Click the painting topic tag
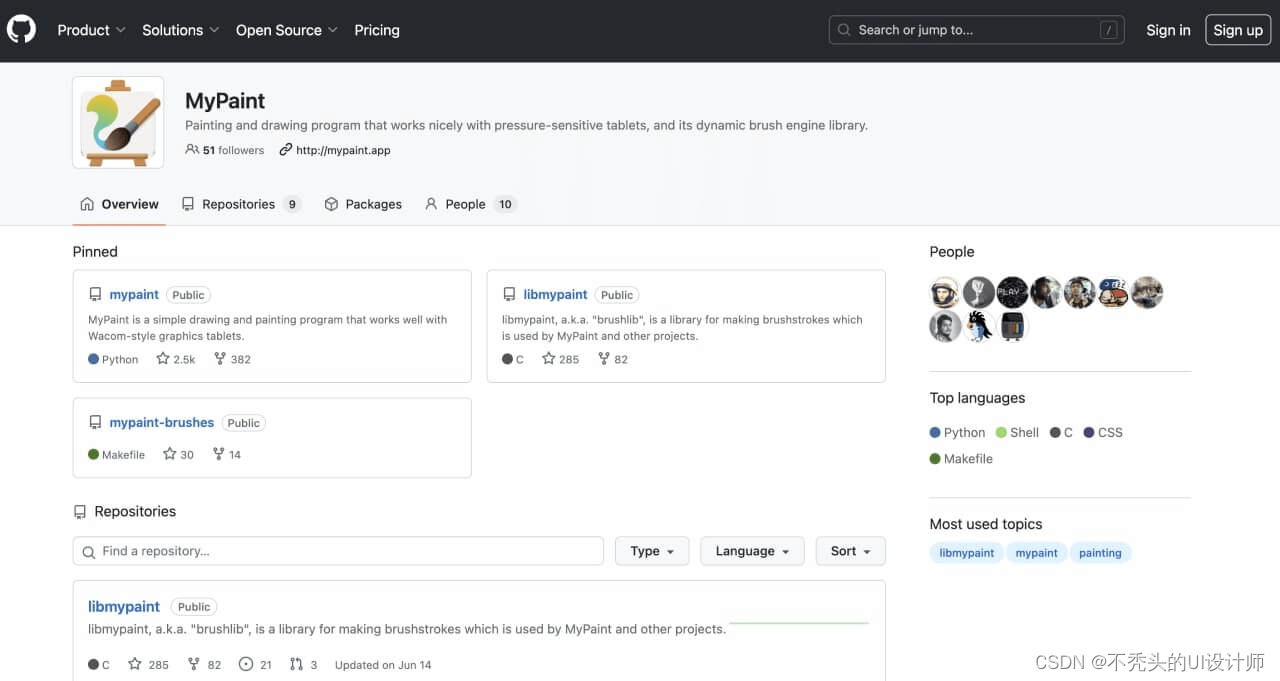Image resolution: width=1280 pixels, height=681 pixels. pyautogui.click(x=1100, y=553)
